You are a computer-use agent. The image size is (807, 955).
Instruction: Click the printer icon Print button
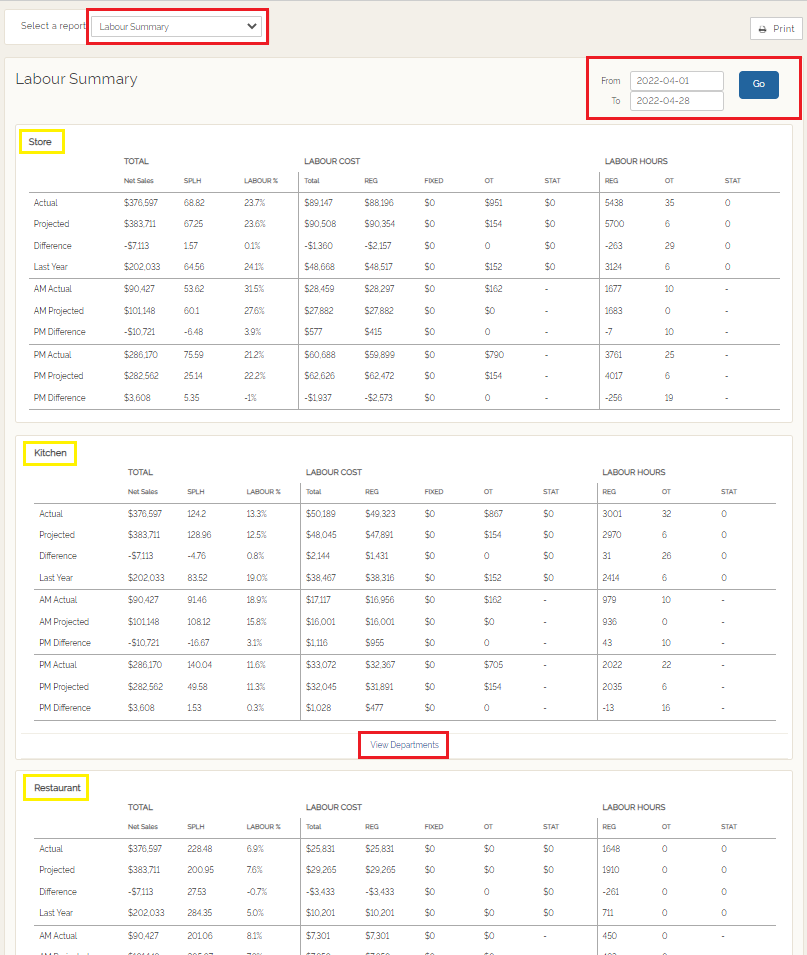coord(776,29)
